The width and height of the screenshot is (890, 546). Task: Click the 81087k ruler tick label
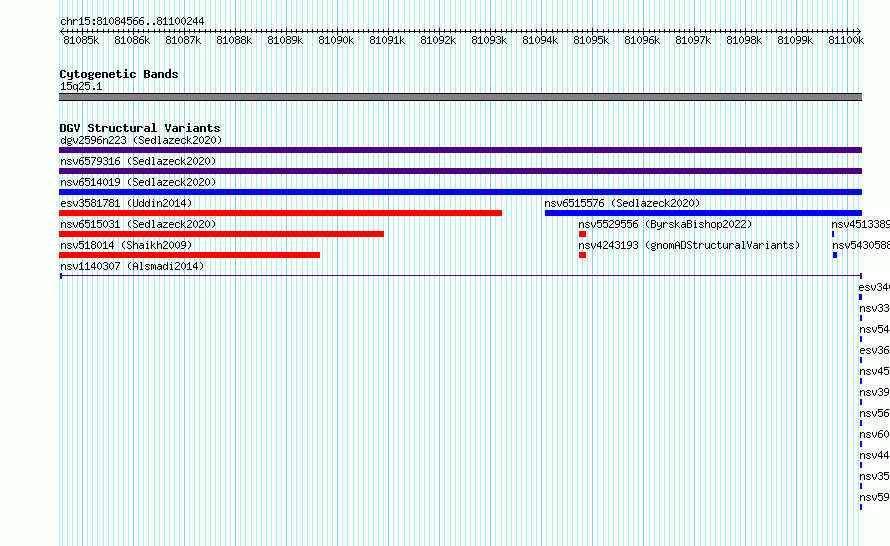click(x=183, y=40)
